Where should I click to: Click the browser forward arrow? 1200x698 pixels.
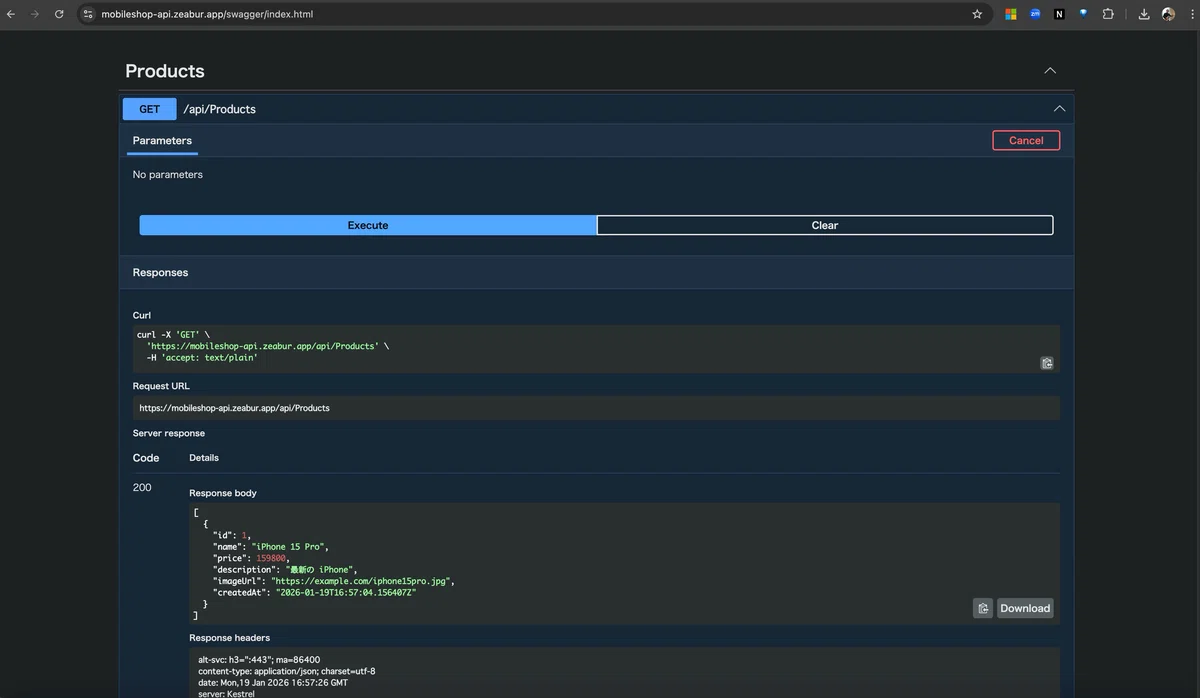pyautogui.click(x=35, y=14)
